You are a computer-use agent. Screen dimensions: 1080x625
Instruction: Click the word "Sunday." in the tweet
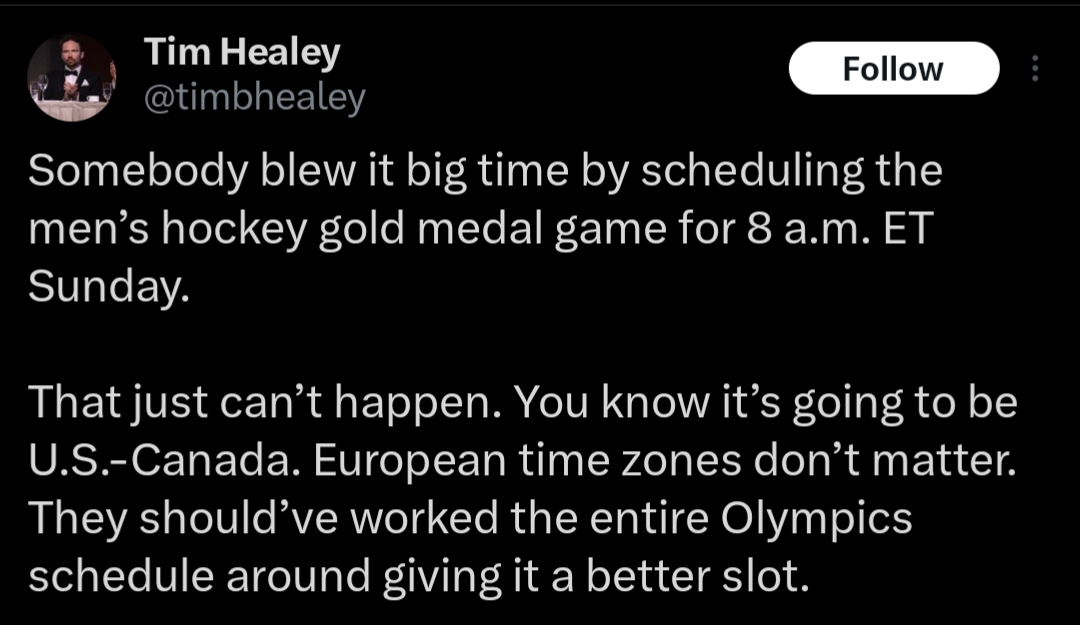[x=107, y=288]
